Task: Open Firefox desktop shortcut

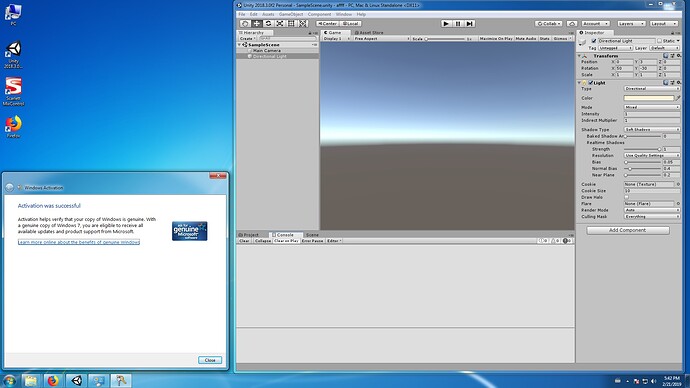Action: click(x=13, y=127)
